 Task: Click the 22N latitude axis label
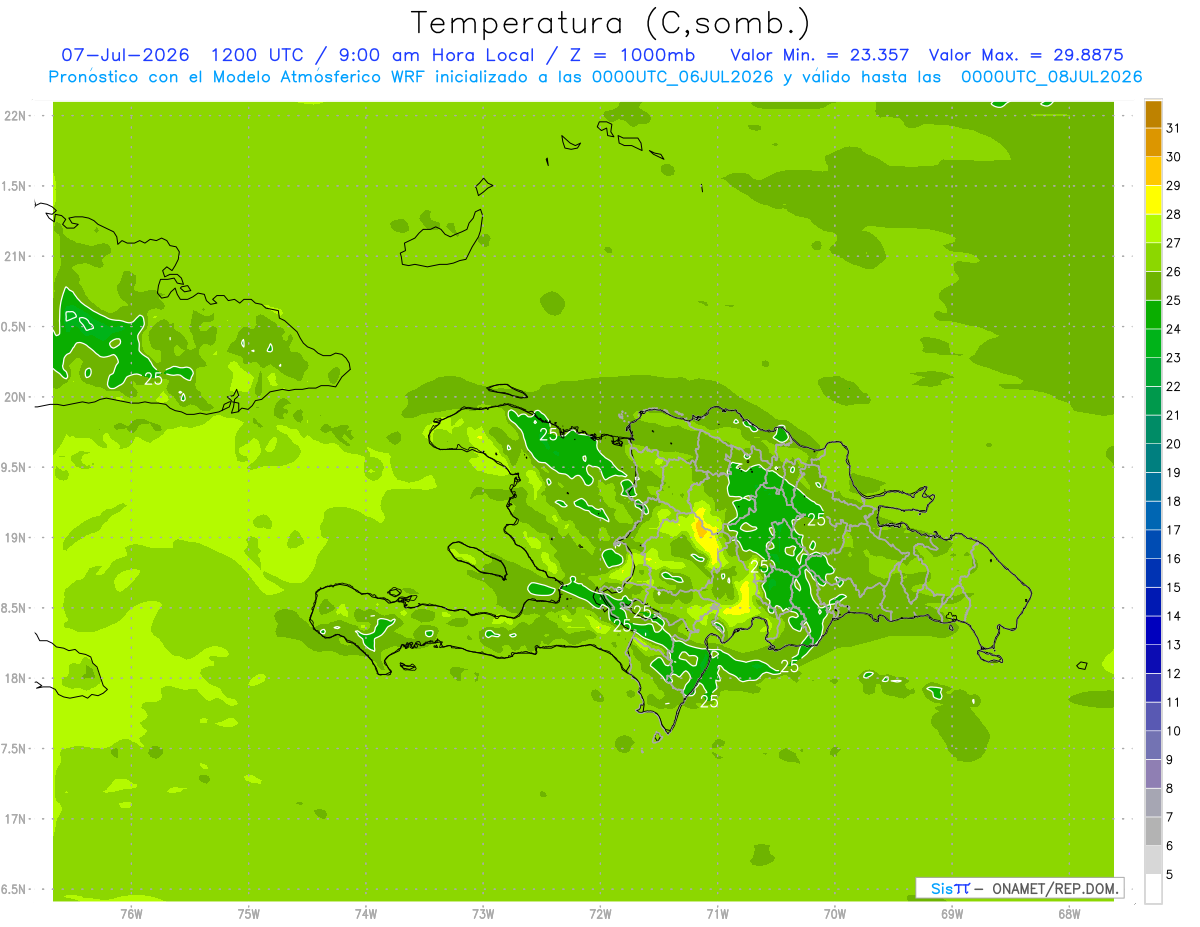click(x=16, y=116)
